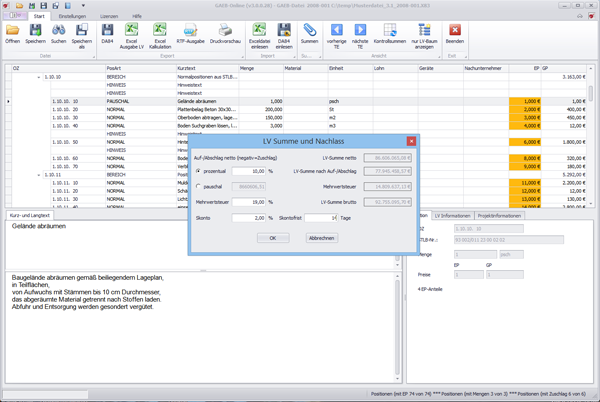Click the Summen paperclip icon
Viewport: 600px width, 402px height.
tap(309, 34)
